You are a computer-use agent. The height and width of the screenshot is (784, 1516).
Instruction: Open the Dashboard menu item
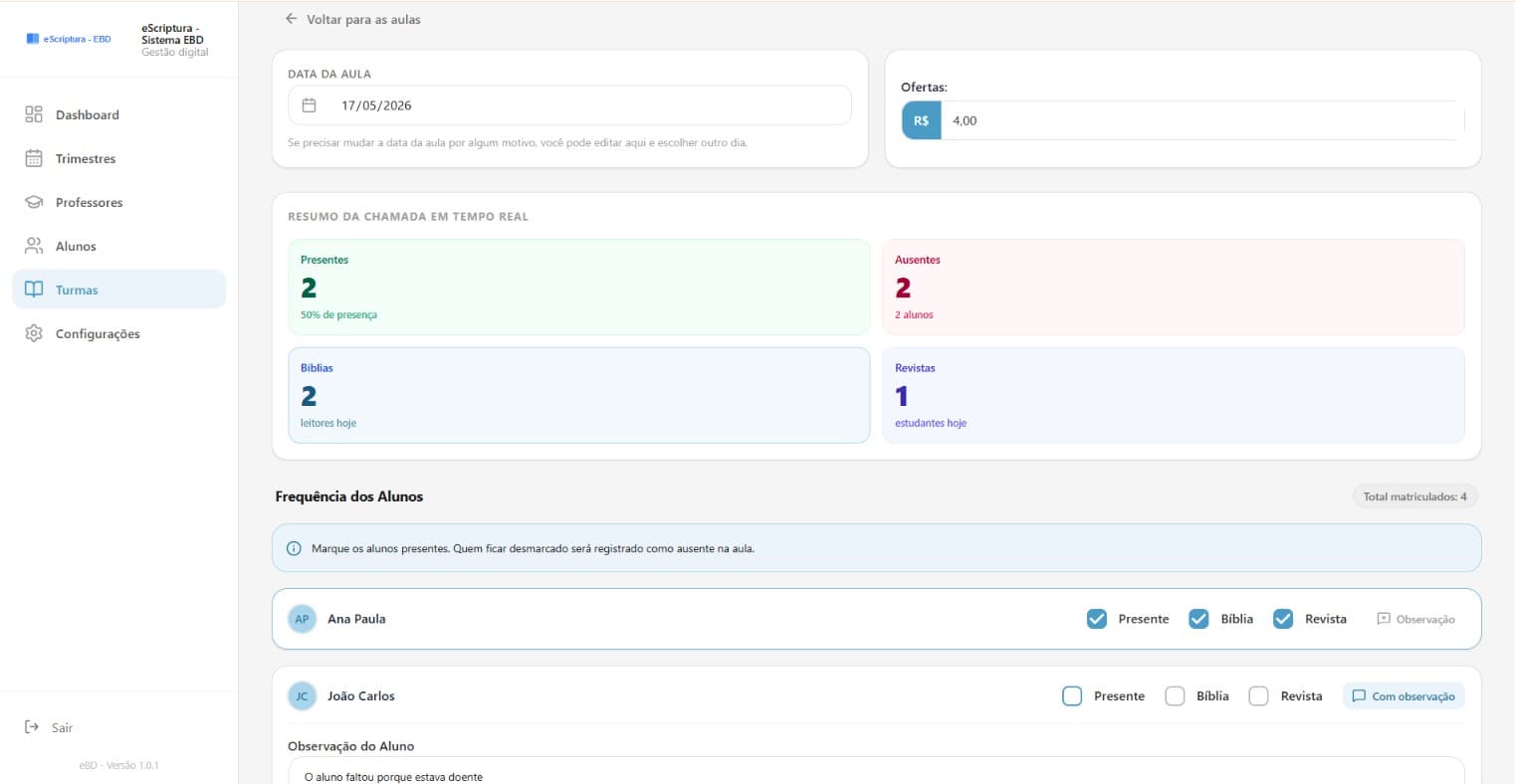click(x=119, y=114)
